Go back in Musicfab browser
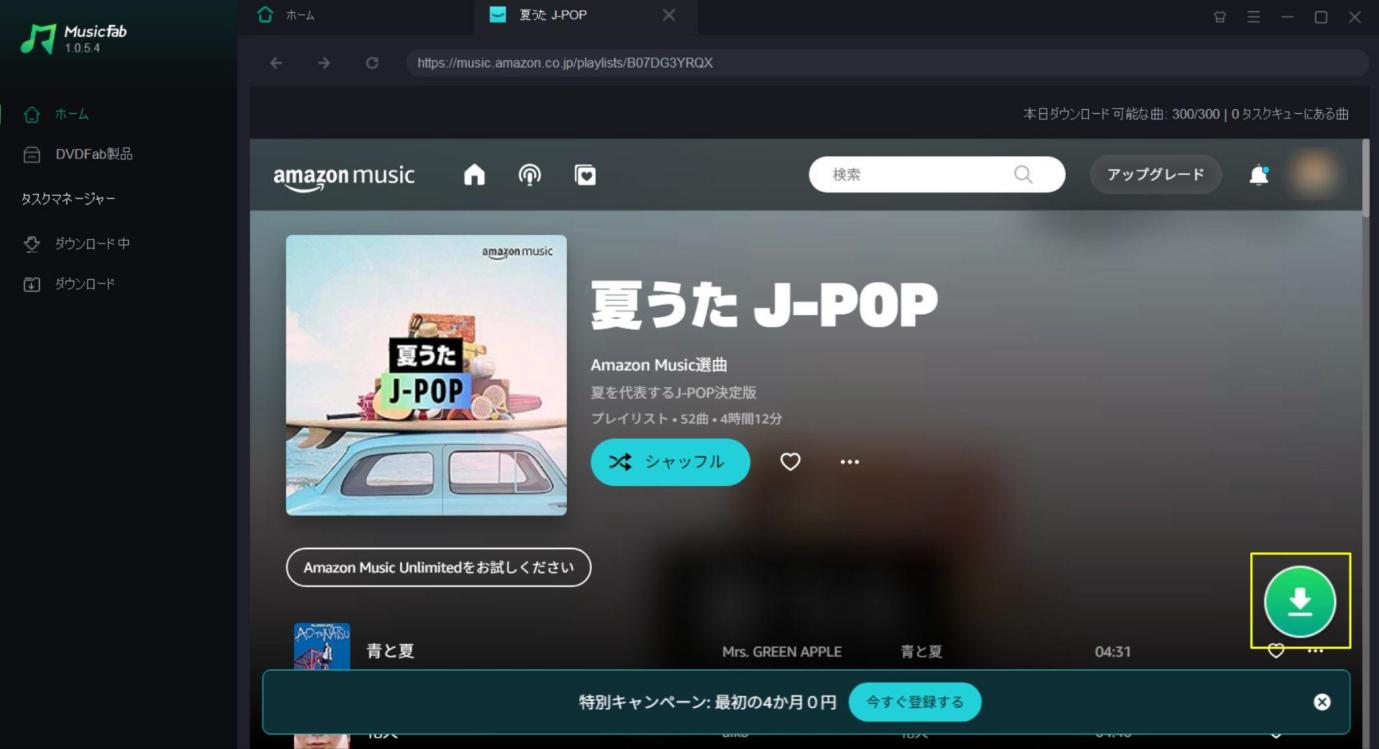 pos(276,63)
